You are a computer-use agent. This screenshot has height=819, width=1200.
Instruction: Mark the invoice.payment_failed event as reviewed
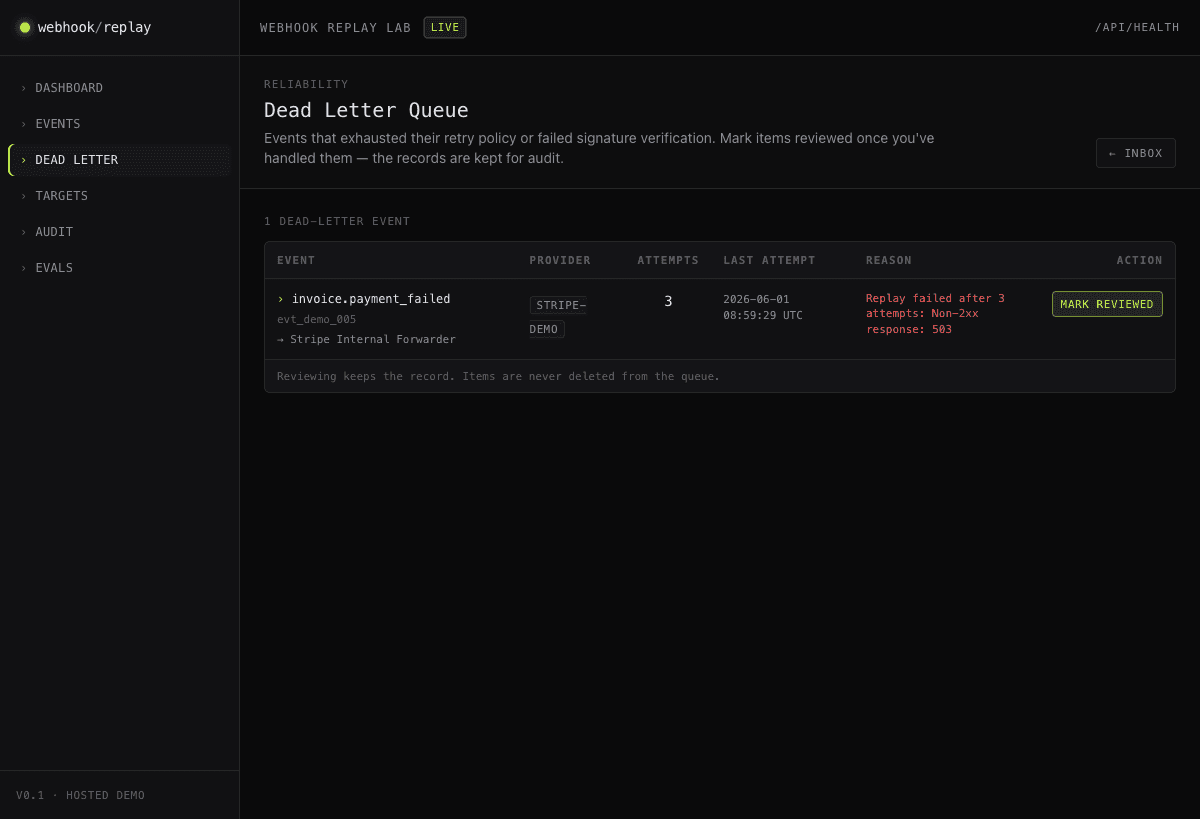tap(1107, 304)
